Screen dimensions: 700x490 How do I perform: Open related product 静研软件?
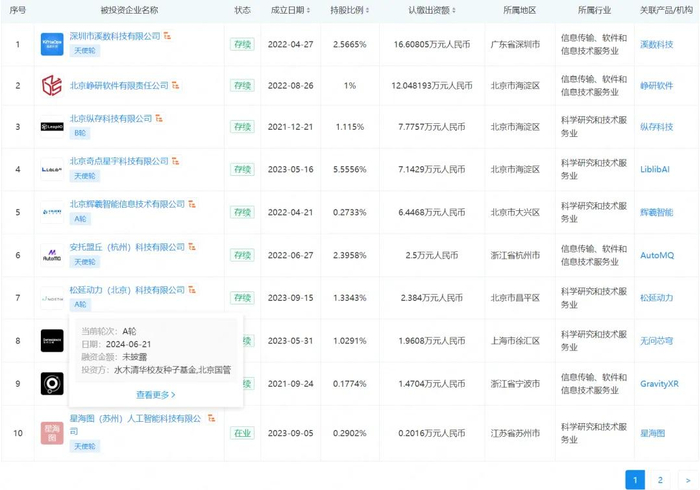(x=656, y=85)
